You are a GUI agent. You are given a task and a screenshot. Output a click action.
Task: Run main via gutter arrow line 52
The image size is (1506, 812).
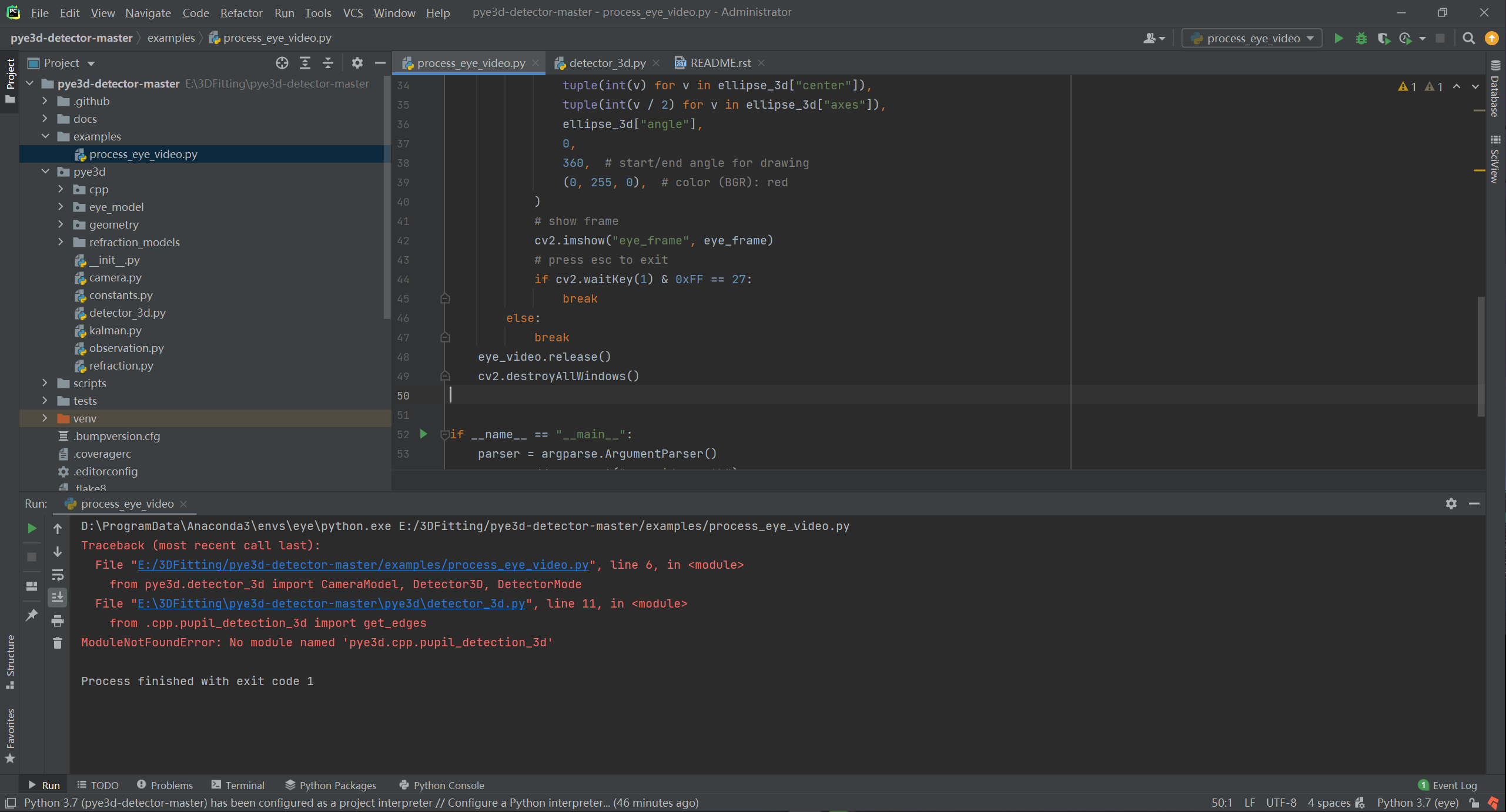[x=423, y=434]
